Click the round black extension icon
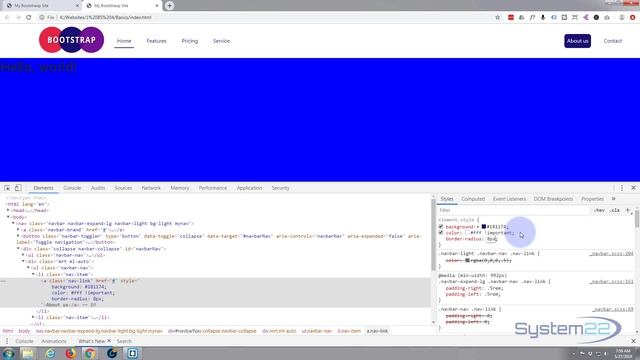 (x=596, y=18)
